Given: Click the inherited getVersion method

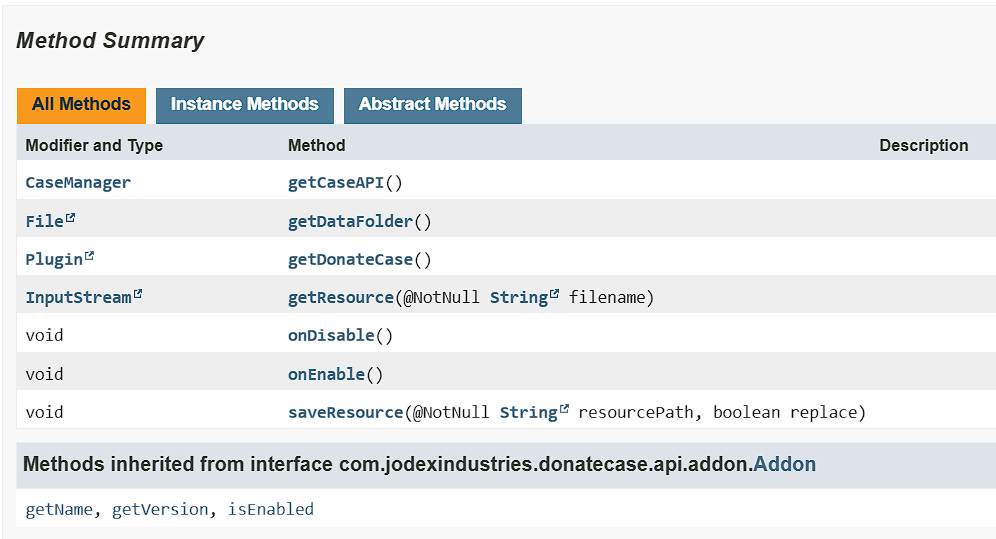Looking at the screenshot, I should (x=159, y=510).
